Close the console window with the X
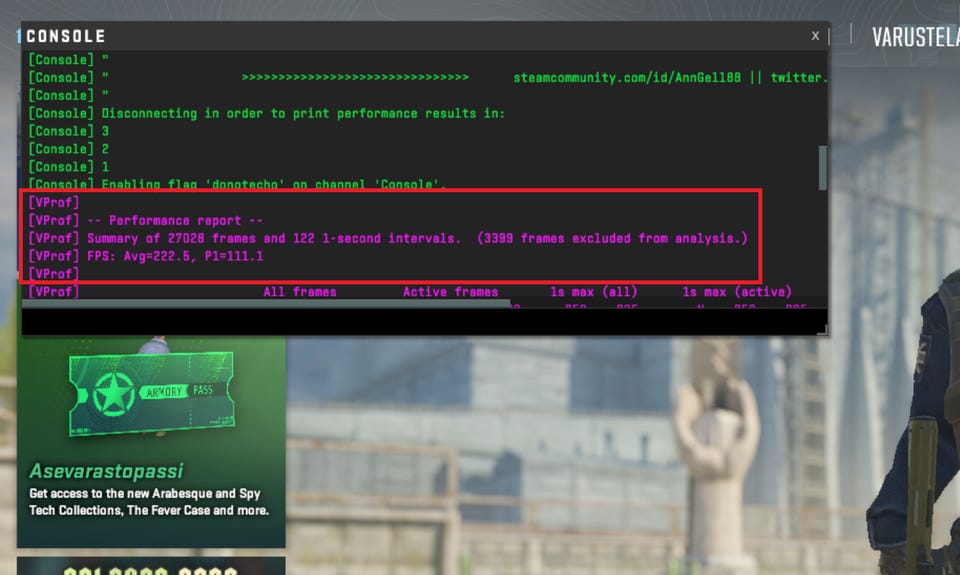960x575 pixels. click(x=815, y=36)
